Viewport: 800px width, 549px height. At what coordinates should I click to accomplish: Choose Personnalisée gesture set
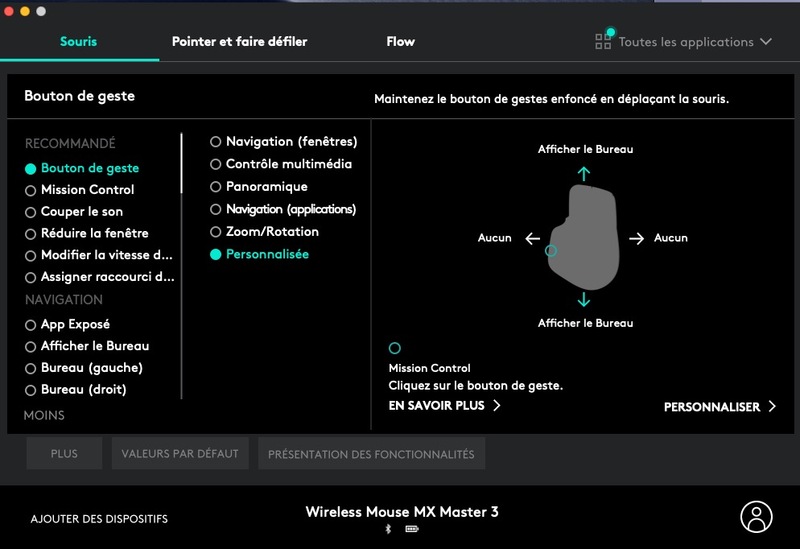click(x=259, y=254)
